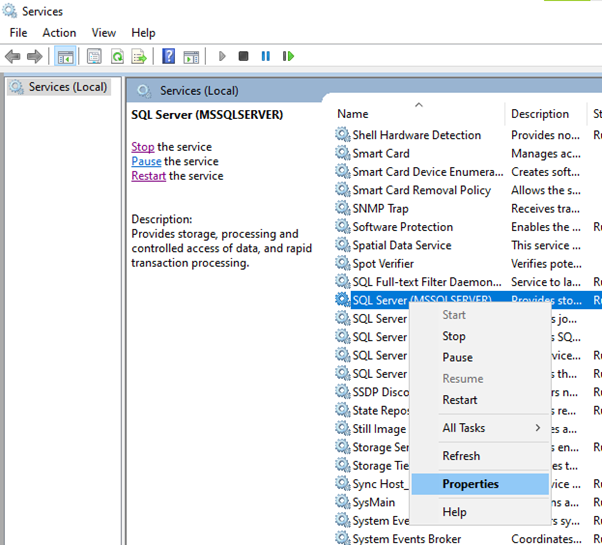Toggle Show/Hide Action Pane icon
The height and width of the screenshot is (545, 602).
point(191,56)
